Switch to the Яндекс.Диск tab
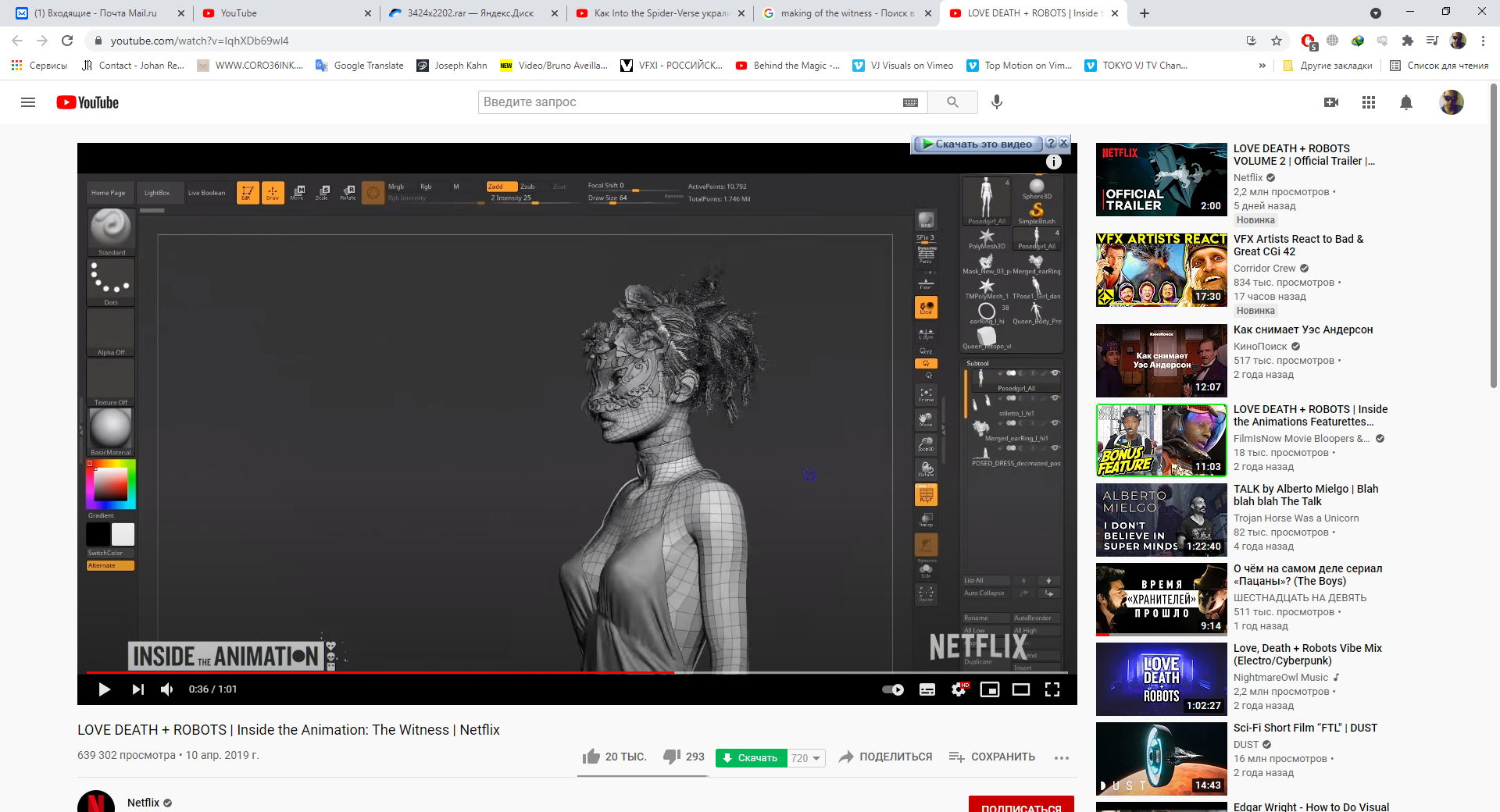The width and height of the screenshot is (1500, 812). (474, 13)
